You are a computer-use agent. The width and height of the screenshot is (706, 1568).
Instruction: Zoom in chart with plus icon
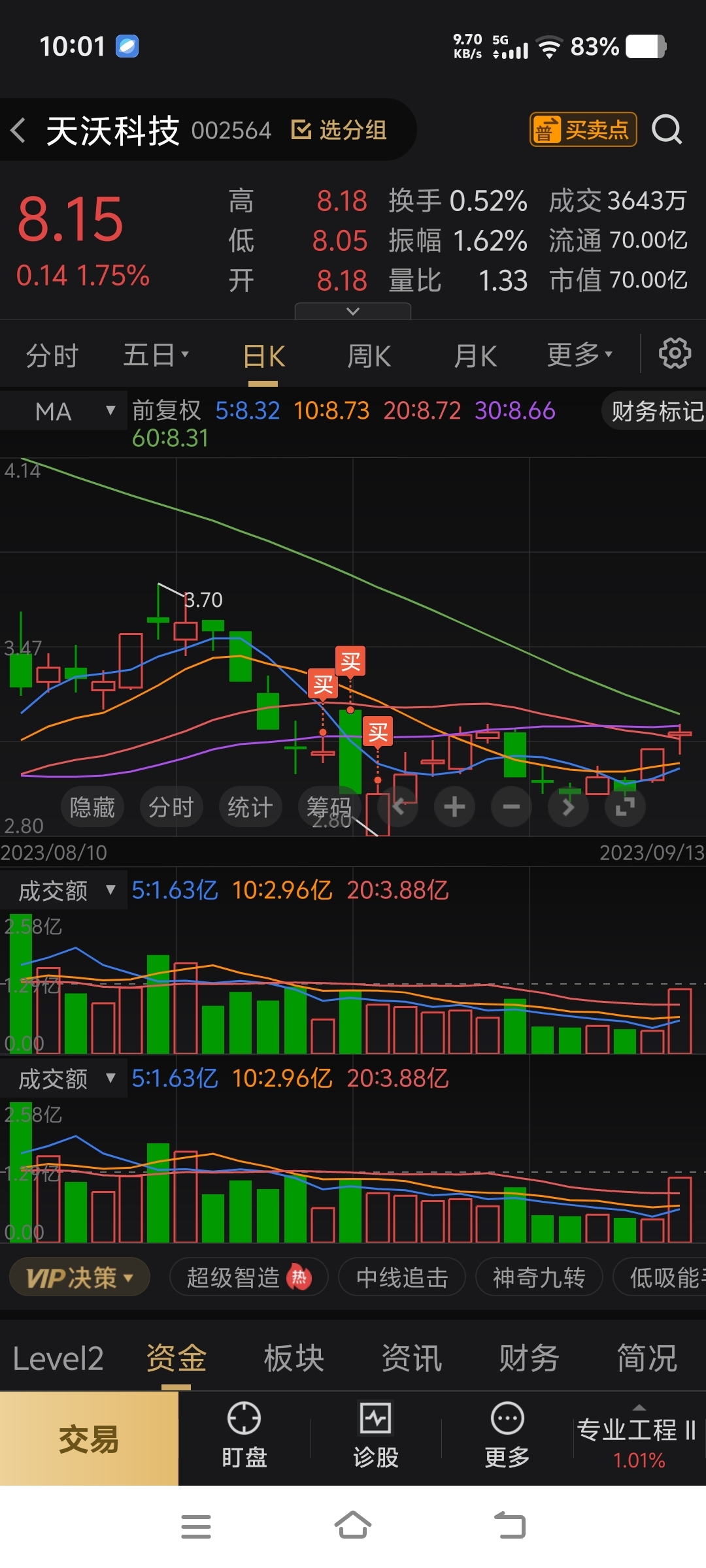click(x=454, y=808)
